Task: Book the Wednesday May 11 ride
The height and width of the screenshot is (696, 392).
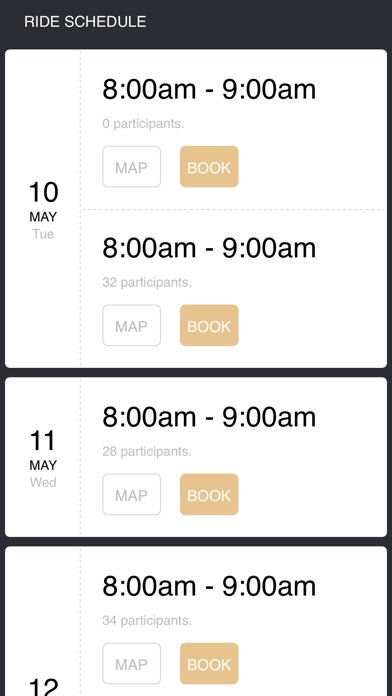Action: pyautogui.click(x=209, y=494)
